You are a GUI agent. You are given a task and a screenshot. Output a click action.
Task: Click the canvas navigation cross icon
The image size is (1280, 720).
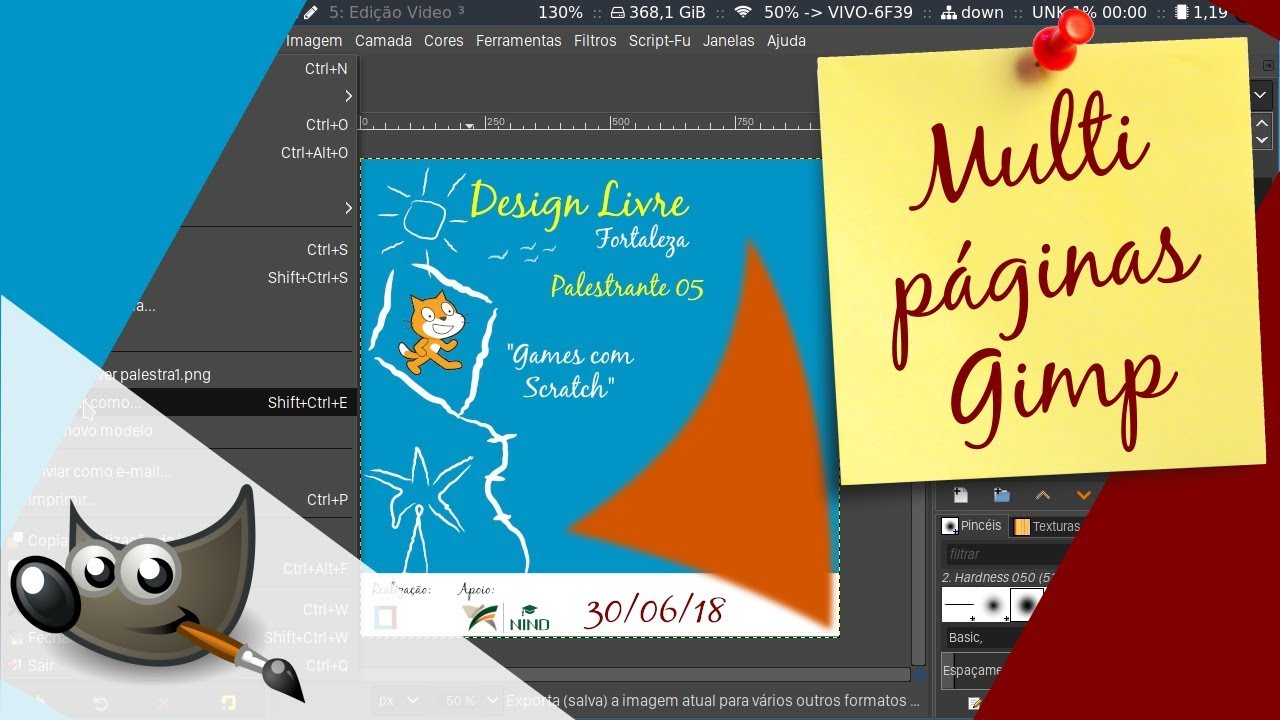coord(919,676)
